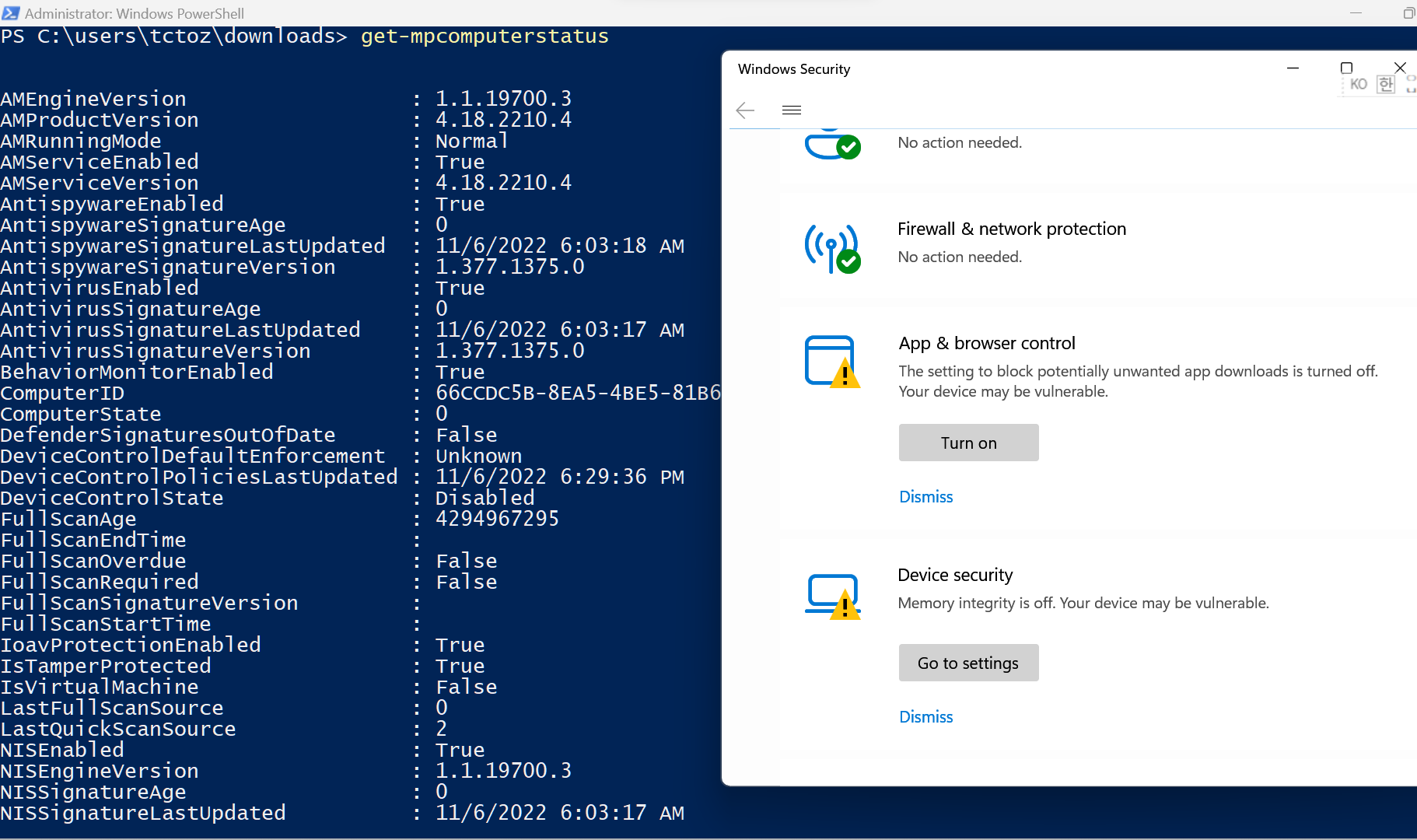The image size is (1417, 840).
Task: Click the KO language indicator
Action: [1359, 84]
